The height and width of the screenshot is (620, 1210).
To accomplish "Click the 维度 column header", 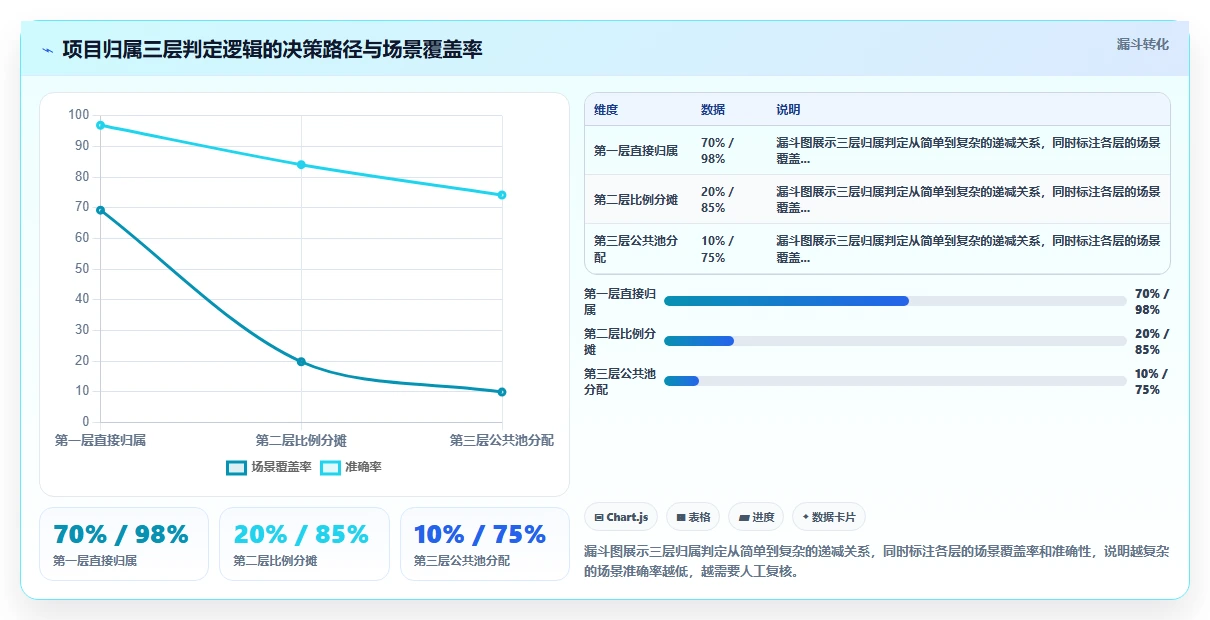I will 606,110.
